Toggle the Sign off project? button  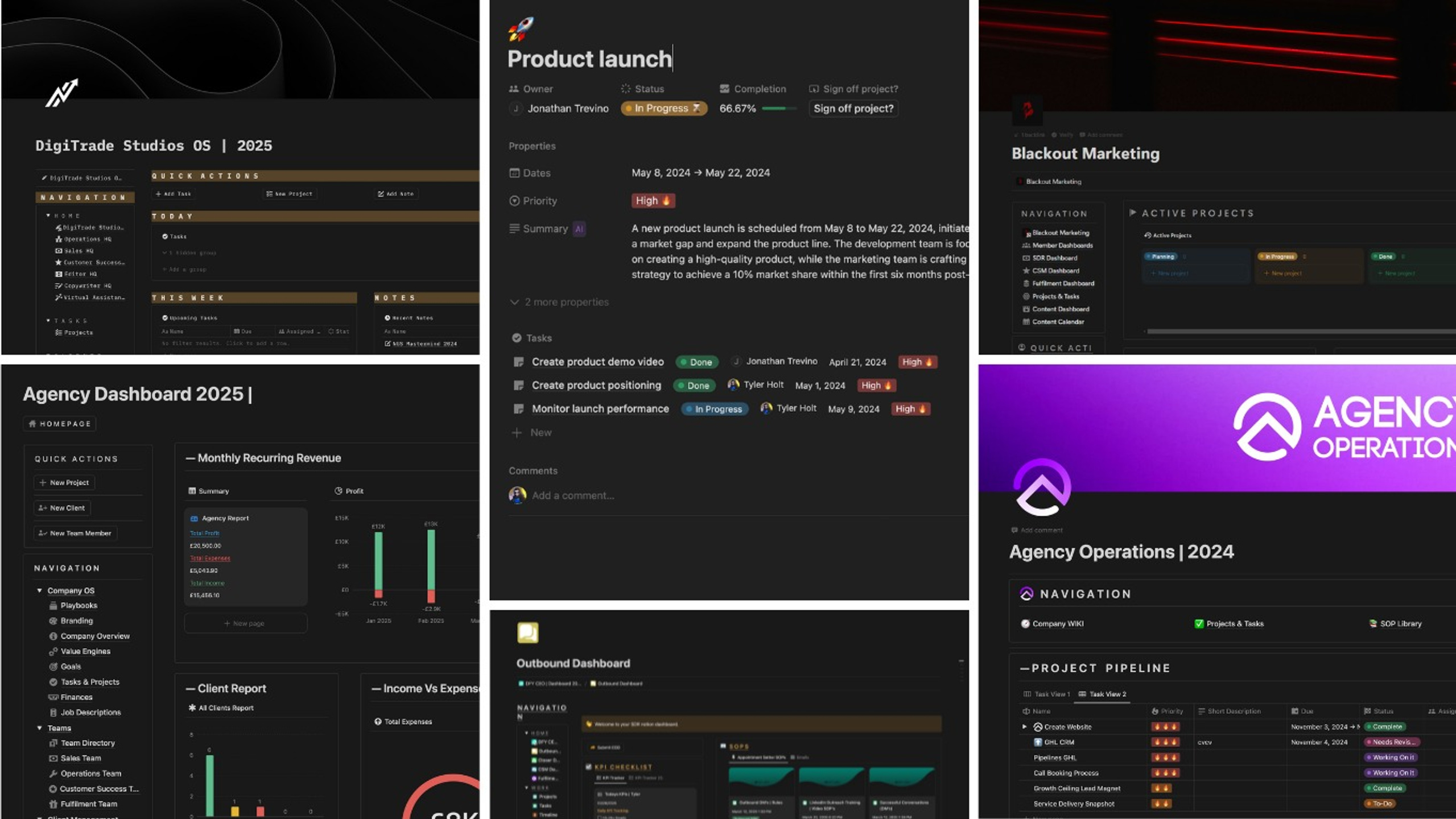pos(853,108)
